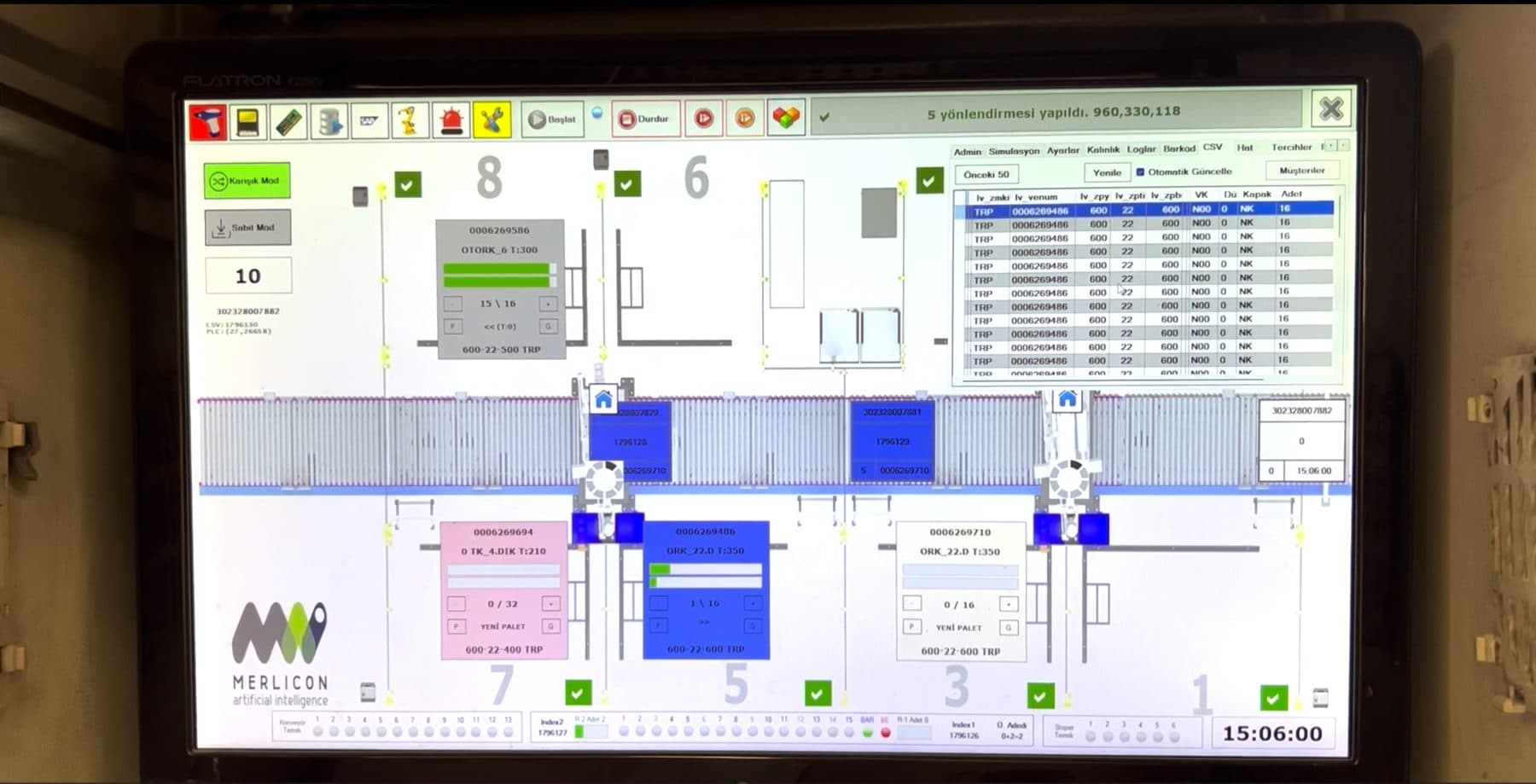Viewport: 1536px width, 784px height.
Task: Click the blue status indicator light
Action: pyautogui.click(x=597, y=112)
